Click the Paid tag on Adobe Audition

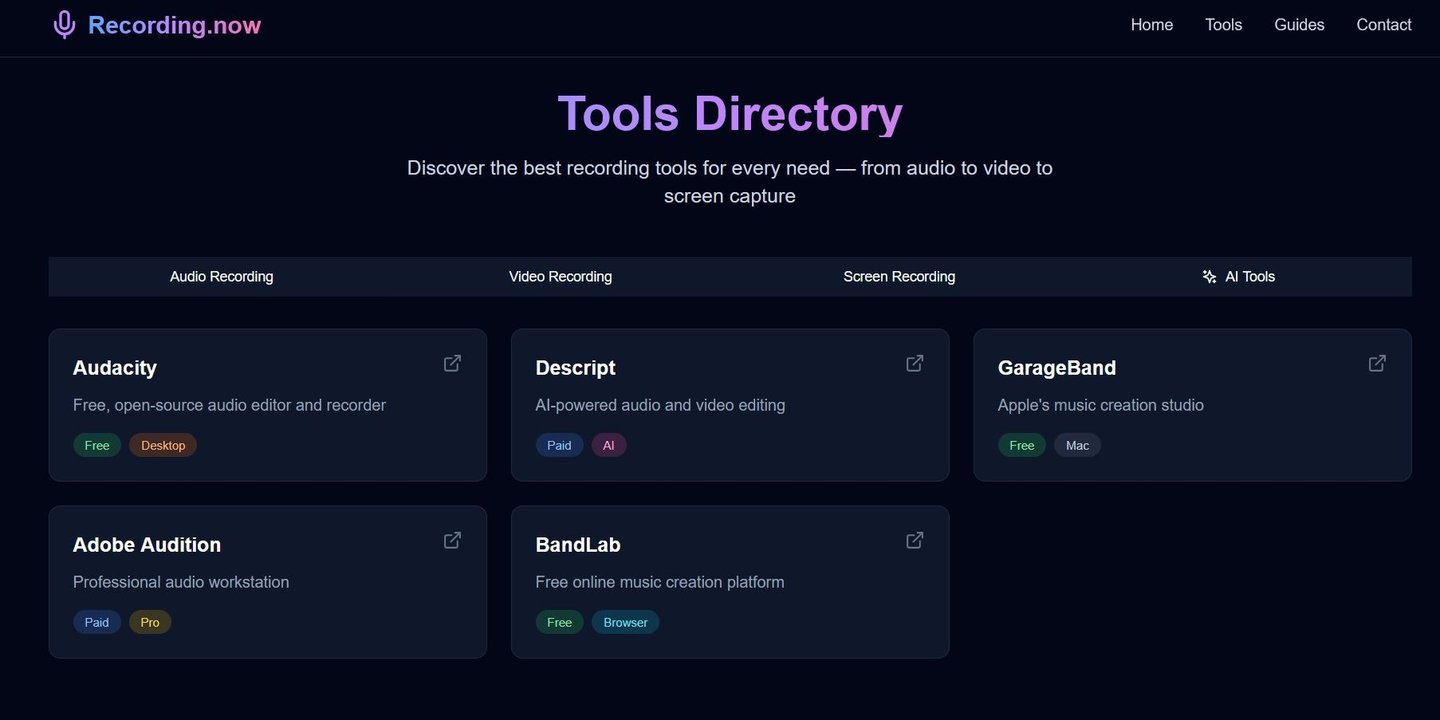(97, 622)
